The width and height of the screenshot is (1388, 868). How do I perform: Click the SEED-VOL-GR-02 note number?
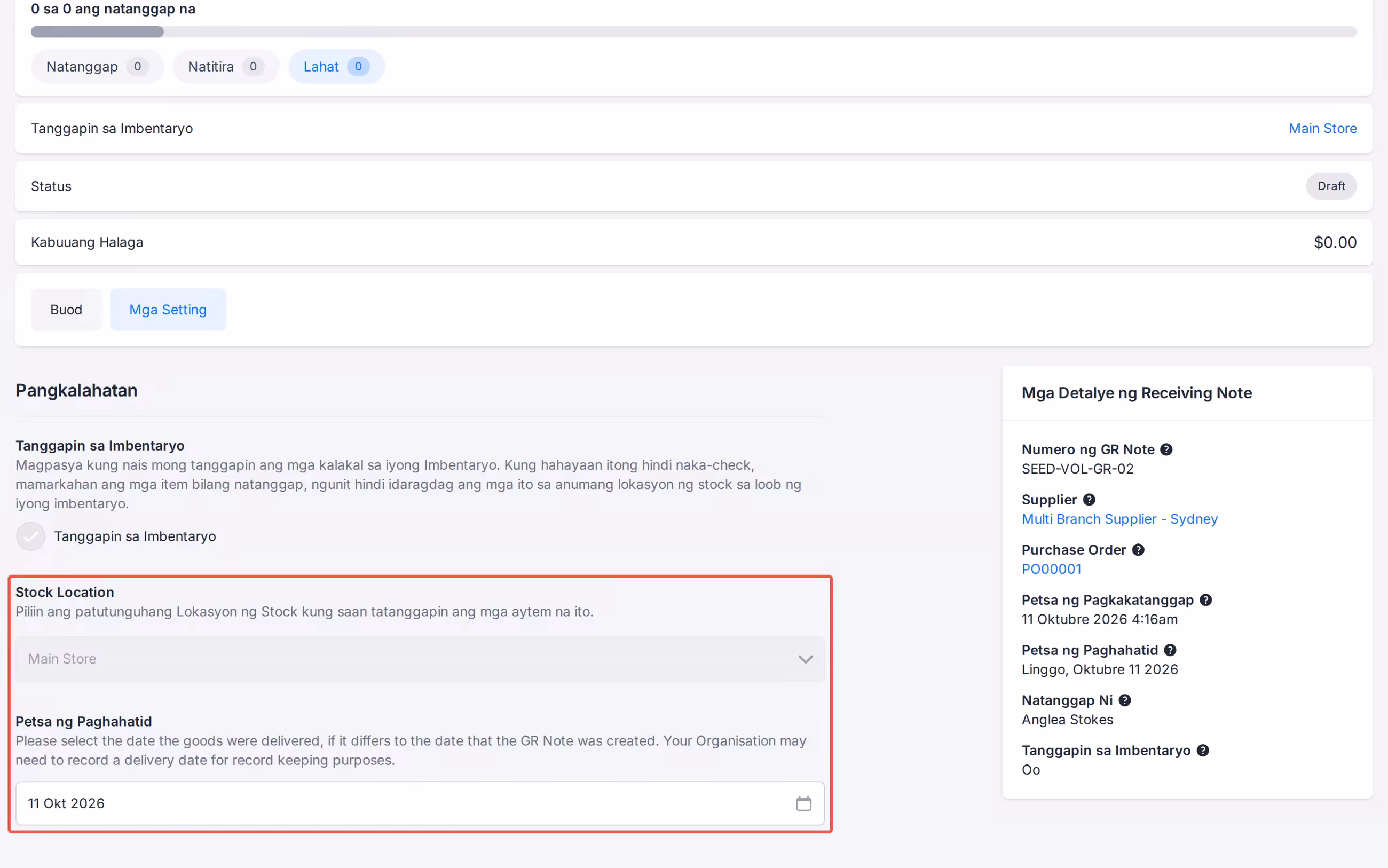coord(1077,469)
